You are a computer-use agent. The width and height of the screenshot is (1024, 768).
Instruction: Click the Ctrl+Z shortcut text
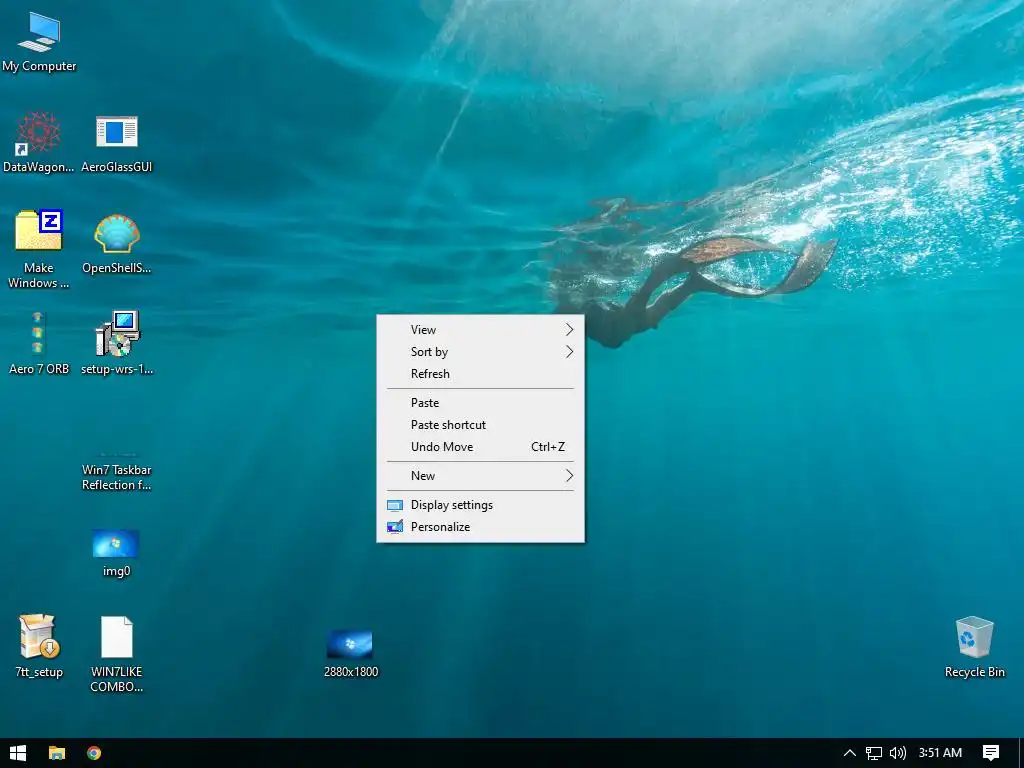click(x=547, y=447)
